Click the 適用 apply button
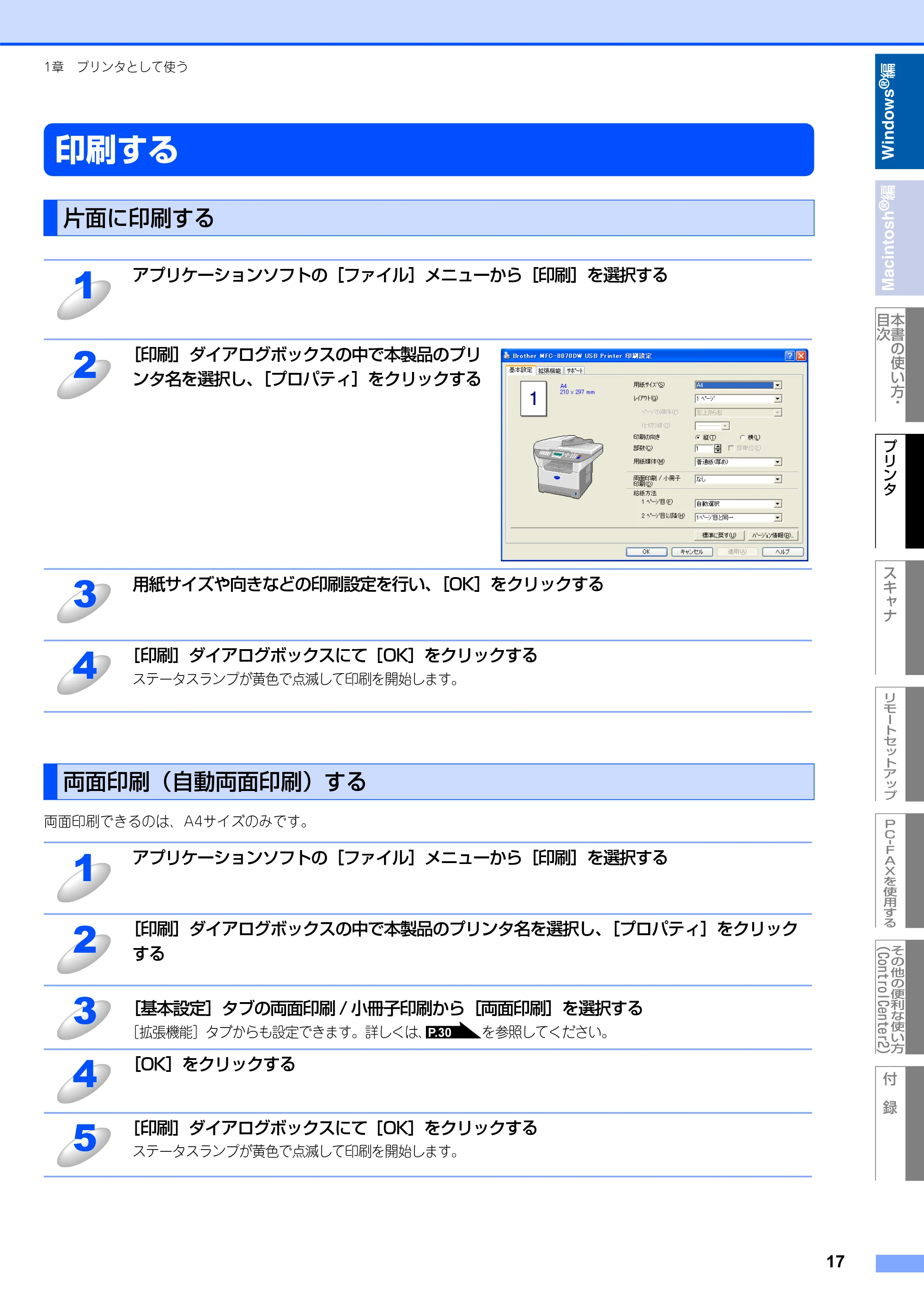The width and height of the screenshot is (924, 1308). (737, 552)
